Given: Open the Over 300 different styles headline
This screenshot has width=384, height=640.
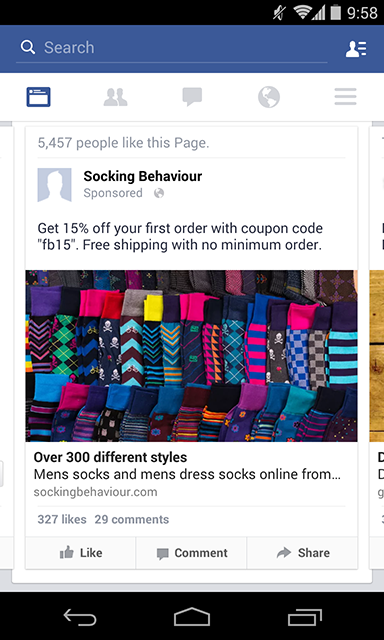Looking at the screenshot, I should pos(110,457).
